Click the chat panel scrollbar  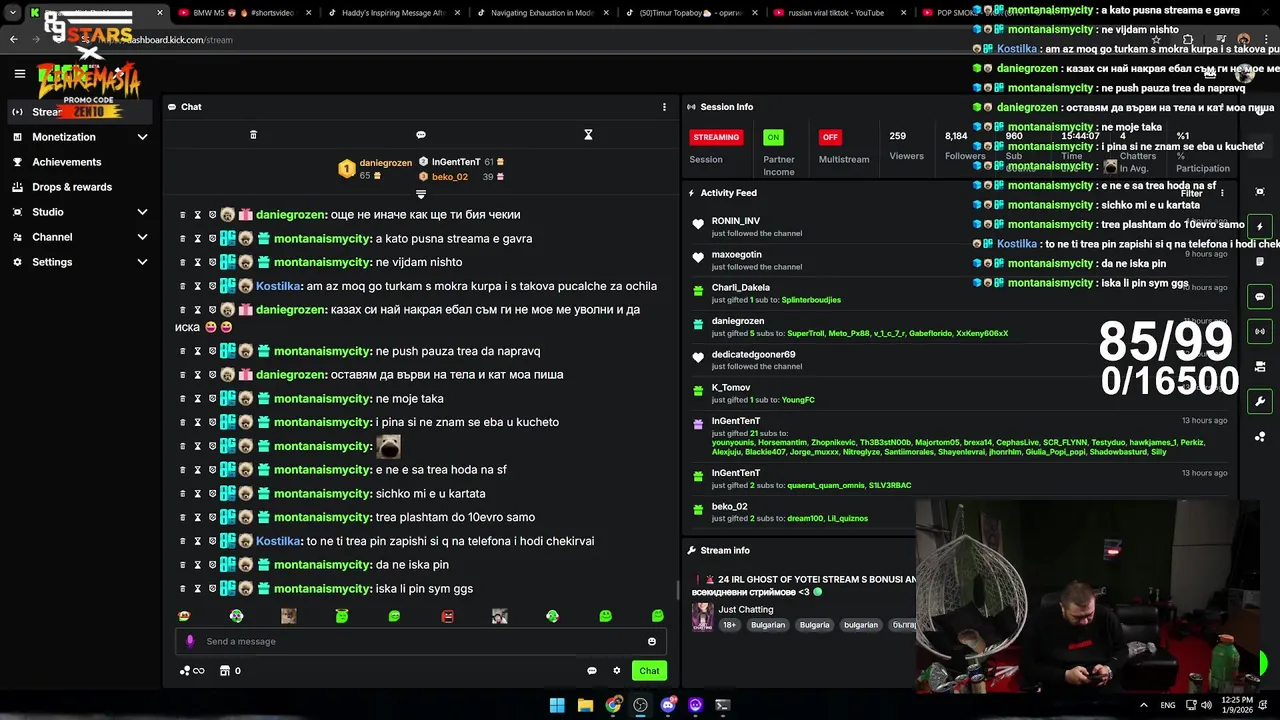(x=678, y=590)
